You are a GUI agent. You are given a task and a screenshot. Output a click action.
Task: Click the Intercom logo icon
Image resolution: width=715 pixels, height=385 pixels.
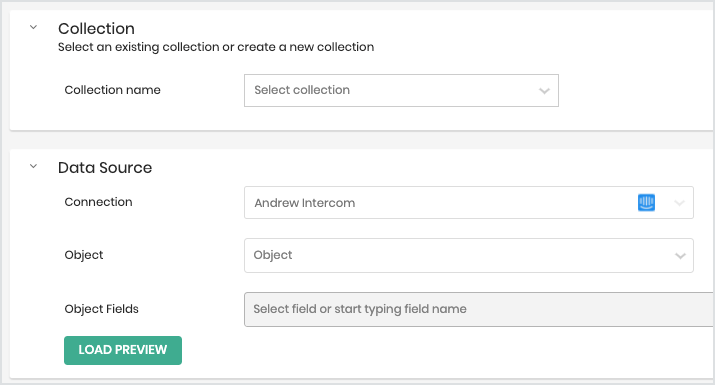(x=646, y=203)
